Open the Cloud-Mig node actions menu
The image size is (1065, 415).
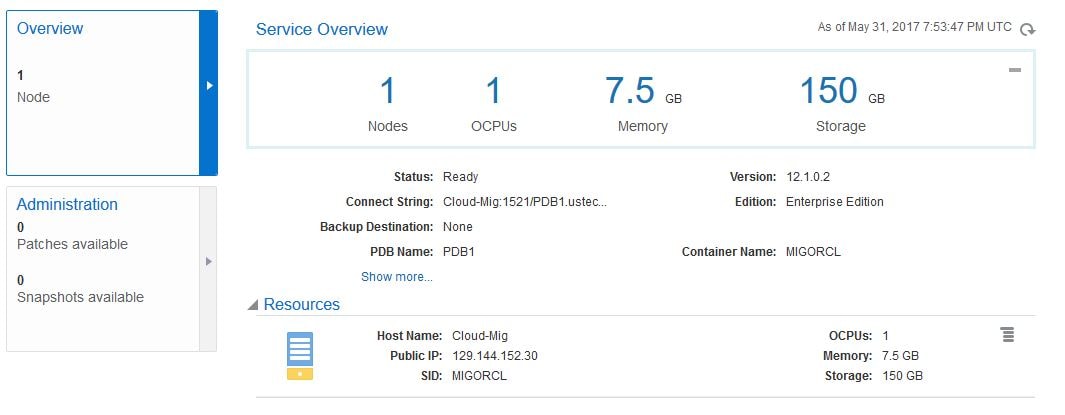tap(1008, 335)
